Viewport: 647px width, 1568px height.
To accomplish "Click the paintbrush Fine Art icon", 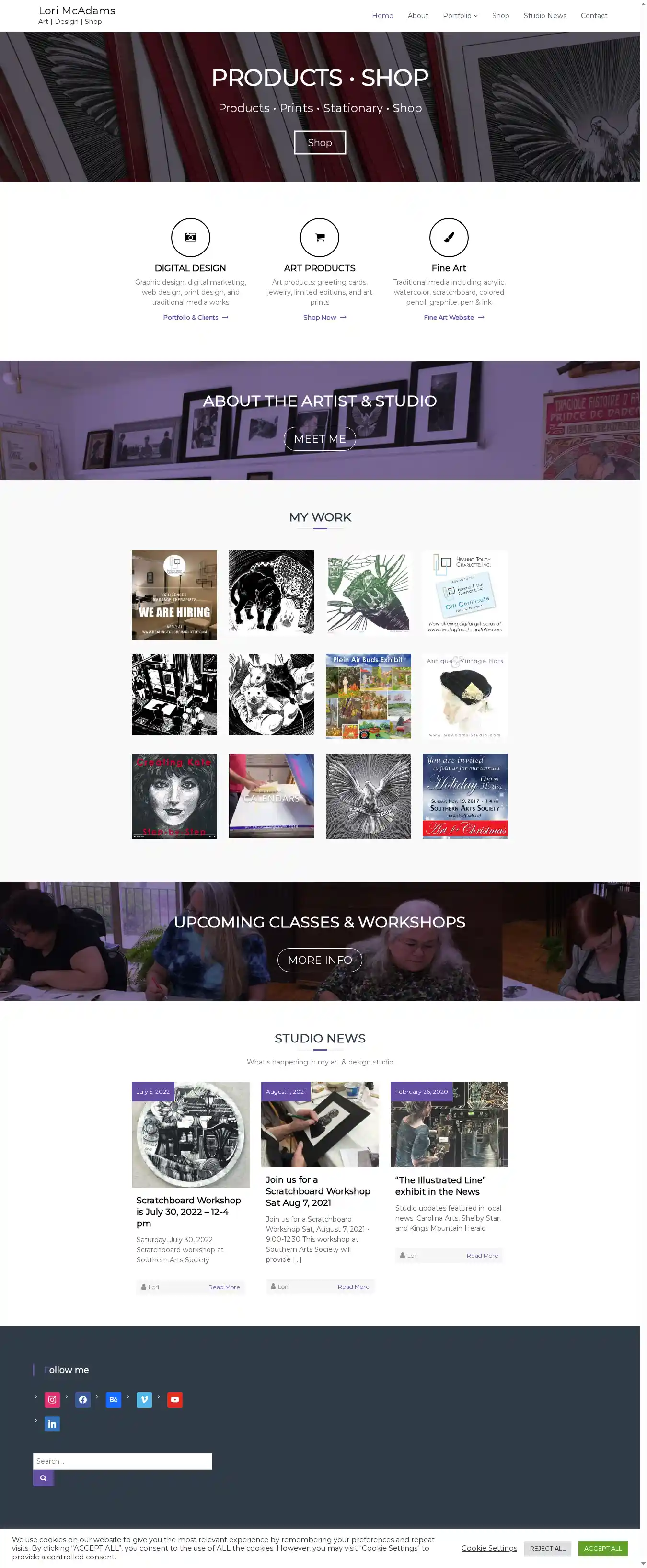I will (449, 238).
